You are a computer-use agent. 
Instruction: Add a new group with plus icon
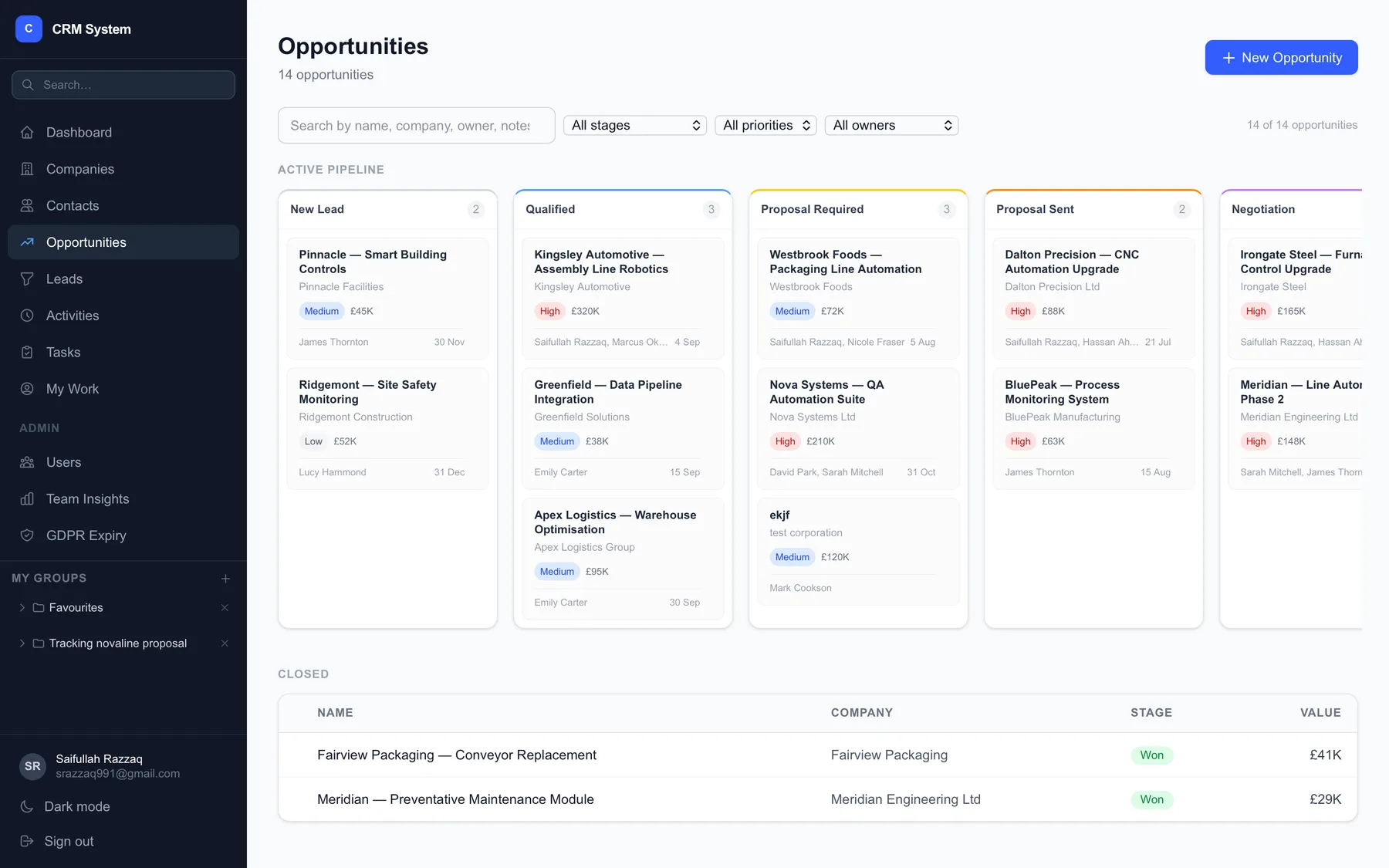pos(225,579)
